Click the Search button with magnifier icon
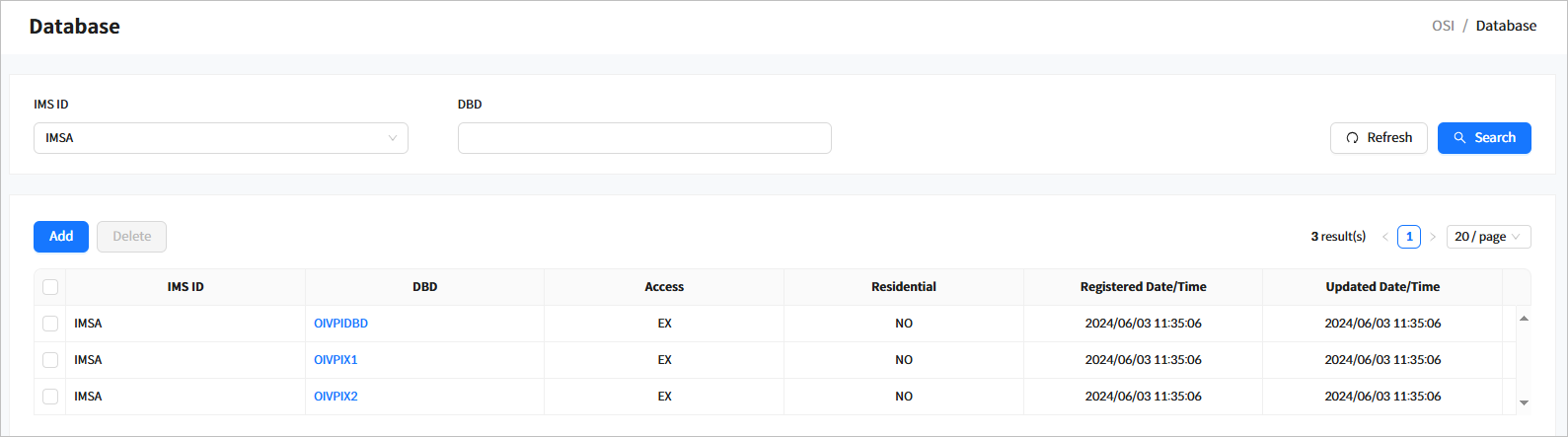 (1483, 138)
